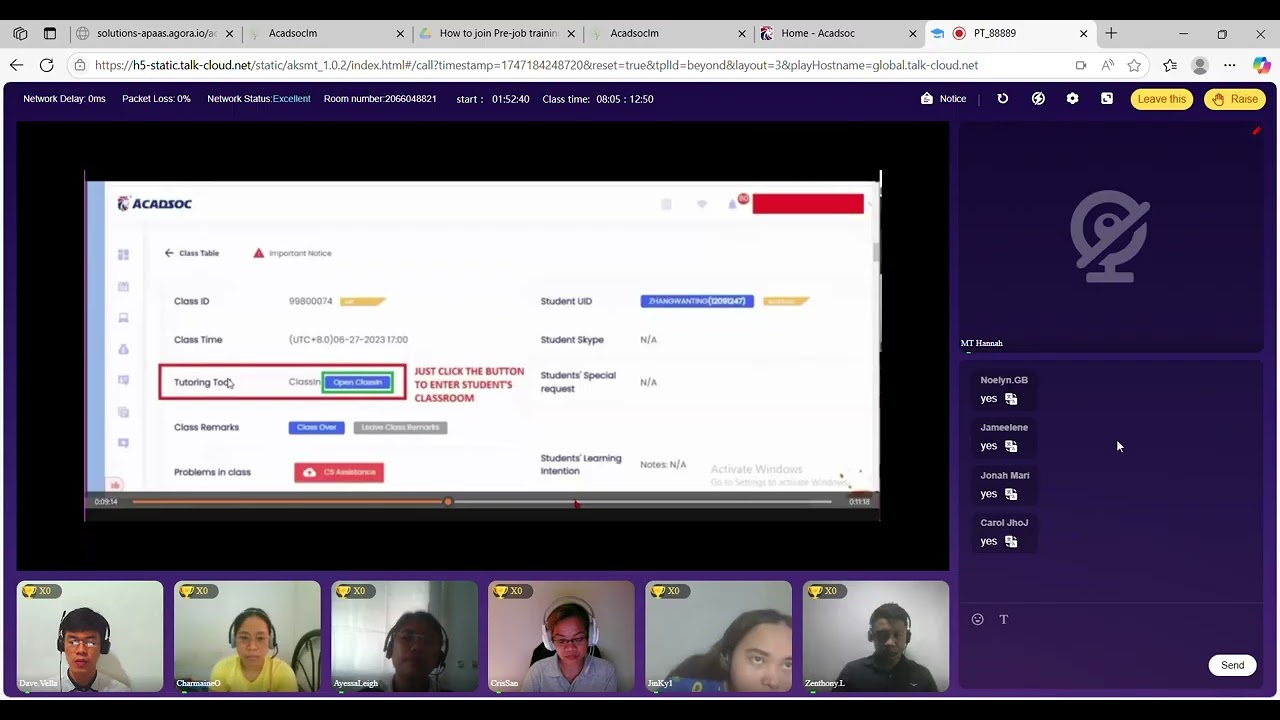Click the lightning bolt network icon
1280x720 pixels.
click(1038, 99)
